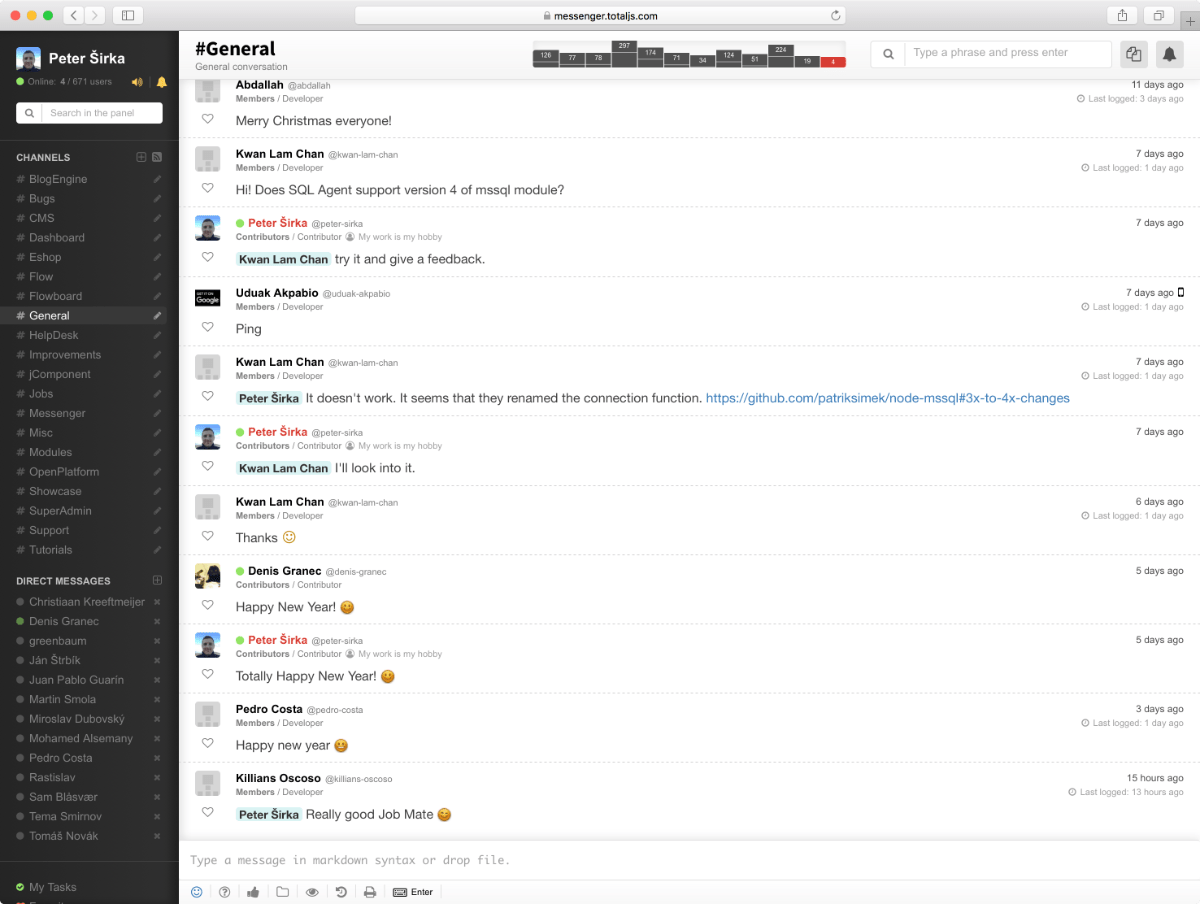Reload the page in Safari
Image resolution: width=1200 pixels, height=904 pixels.
(835, 16)
